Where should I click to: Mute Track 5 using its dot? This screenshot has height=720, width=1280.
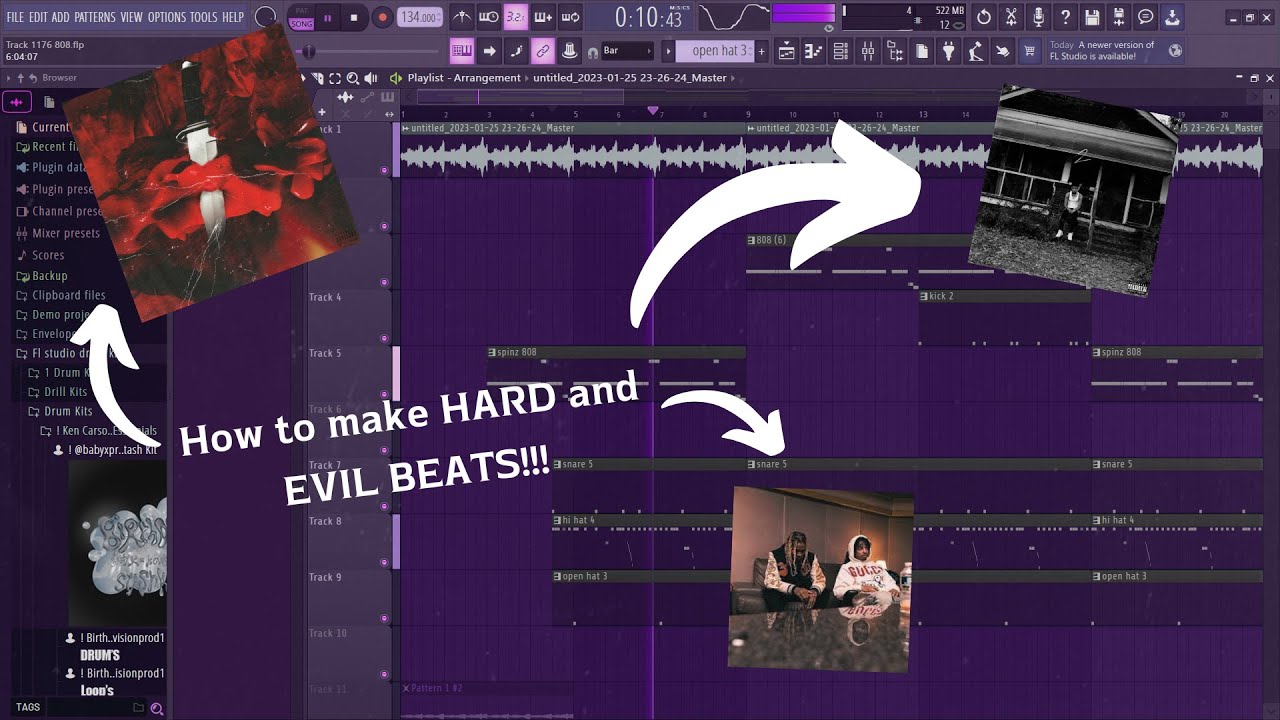click(x=385, y=395)
